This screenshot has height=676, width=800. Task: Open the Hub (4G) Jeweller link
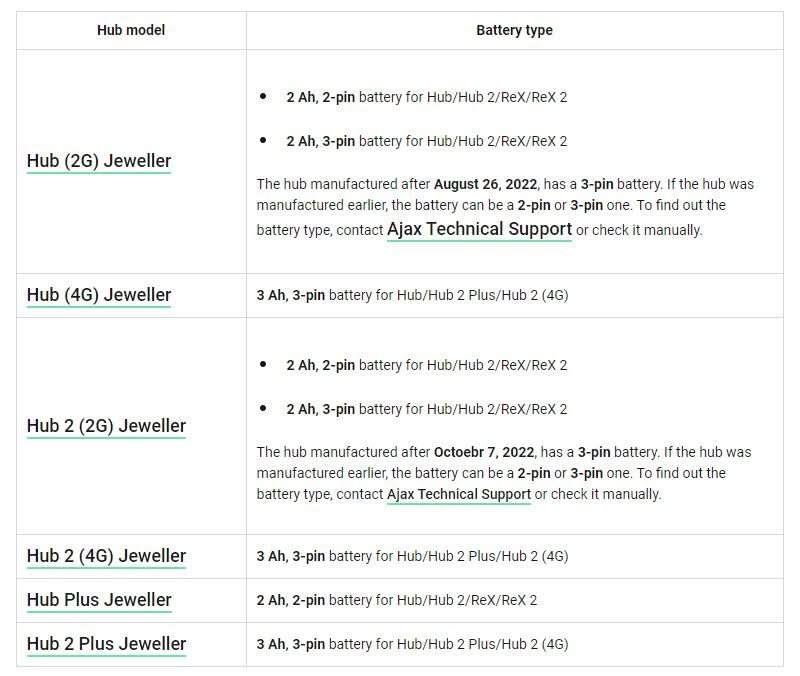[x=99, y=295]
